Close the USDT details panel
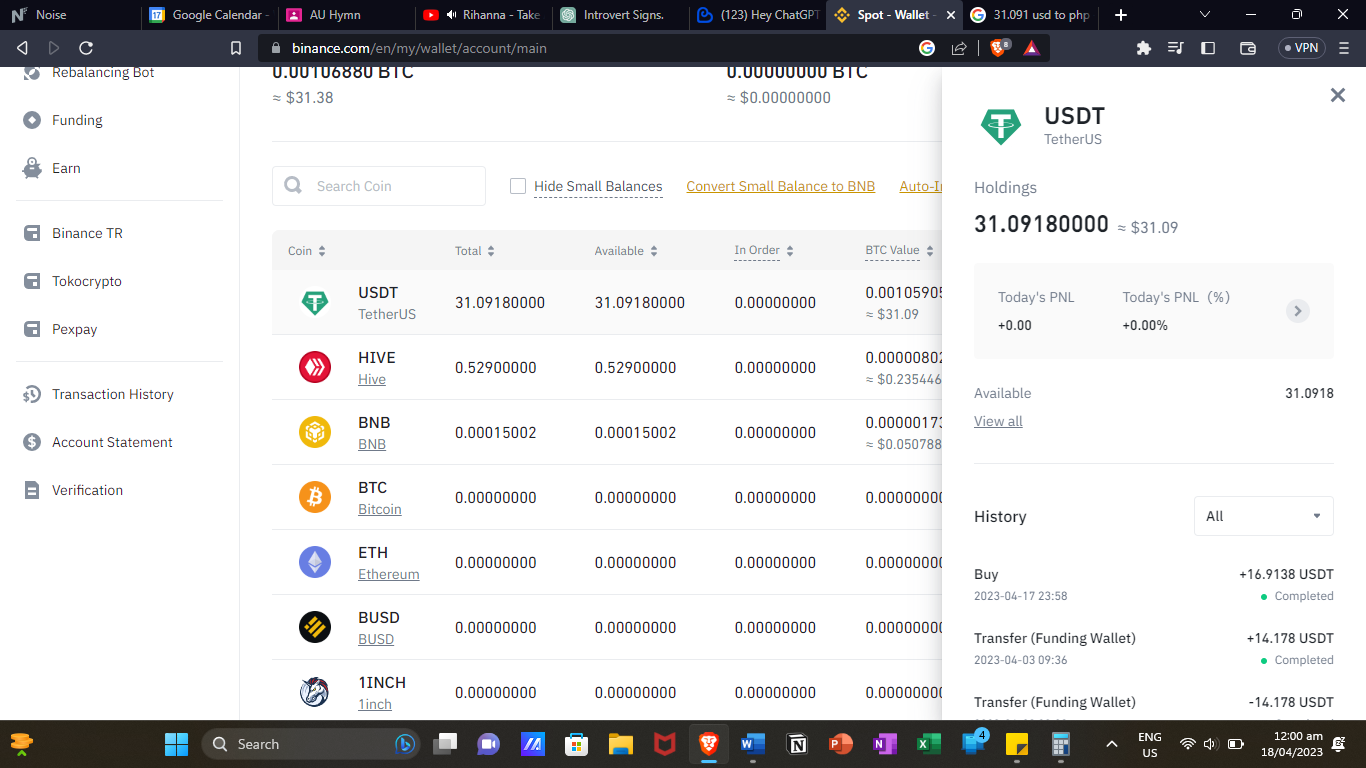This screenshot has width=1366, height=768. click(x=1337, y=95)
